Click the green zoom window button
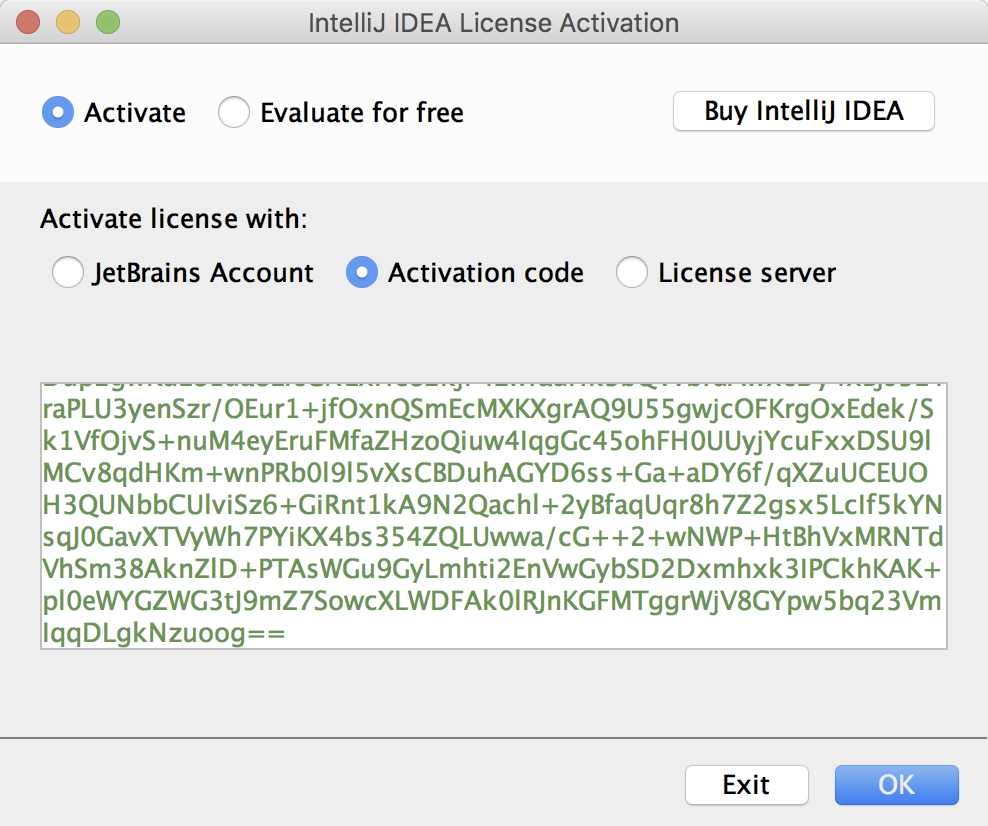The image size is (988, 826). pyautogui.click(x=108, y=22)
